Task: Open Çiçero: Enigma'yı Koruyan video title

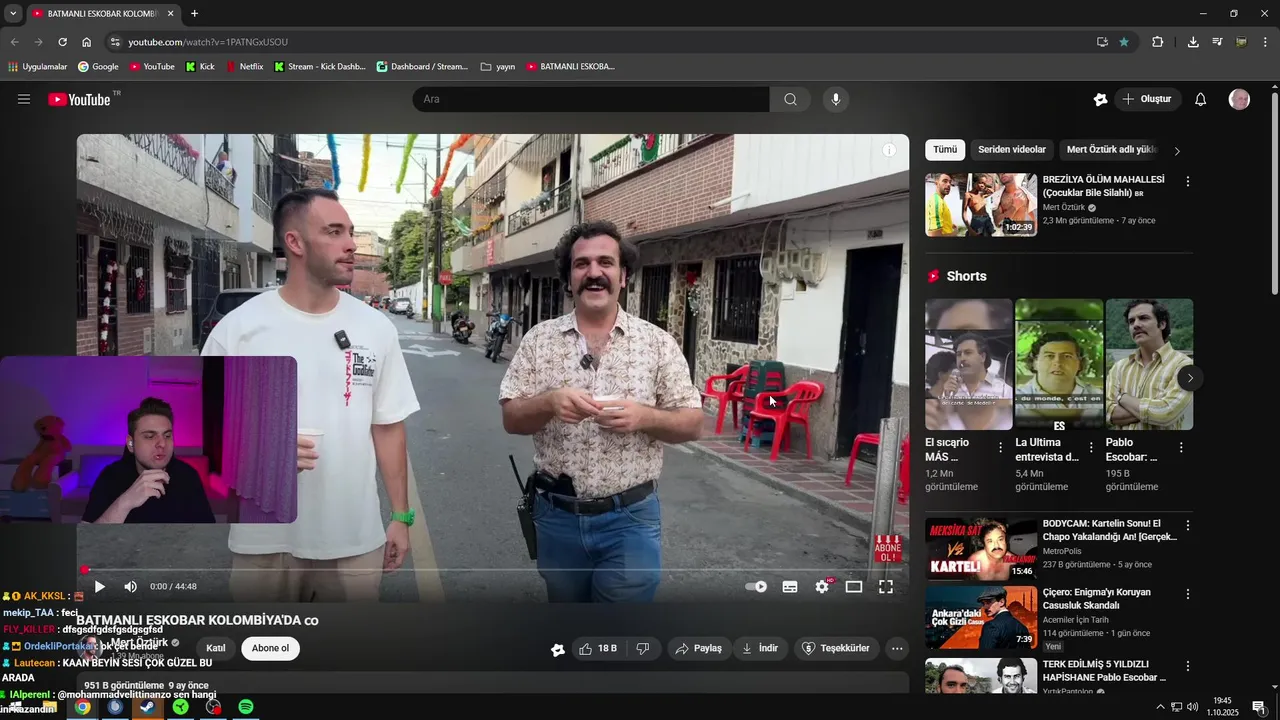Action: click(x=1097, y=599)
